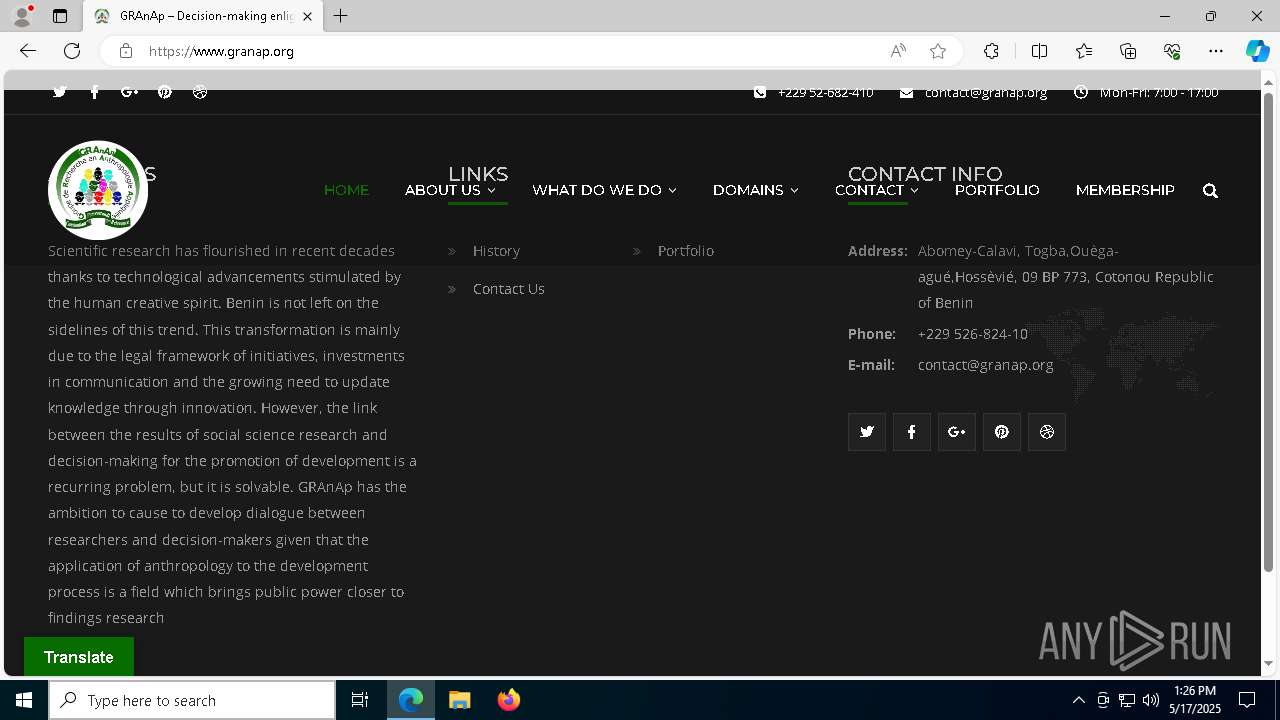Open the Copilot icon in Edge
Screen dimensions: 1280x720
(1257, 51)
